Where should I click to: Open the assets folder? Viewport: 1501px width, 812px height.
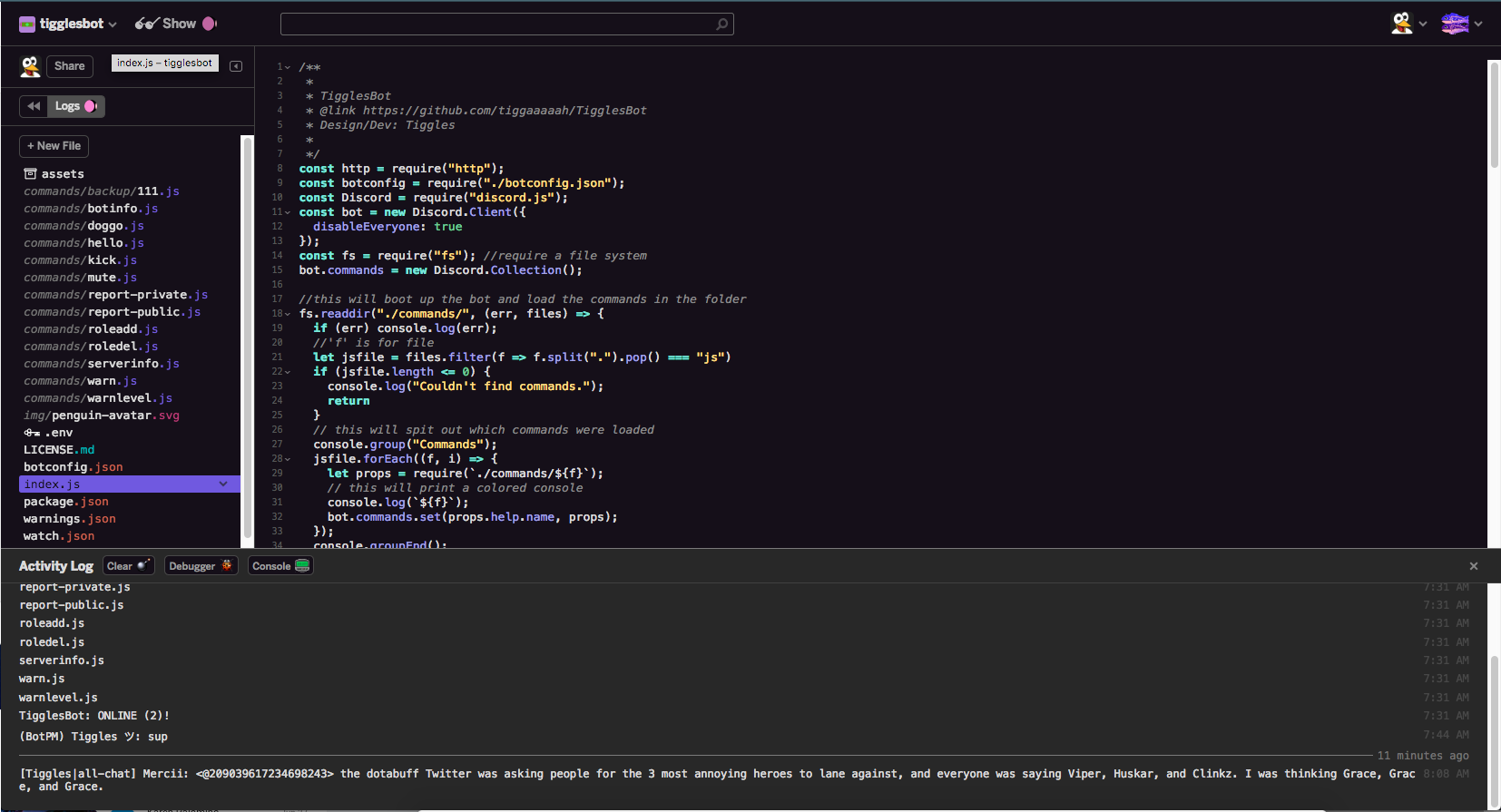point(54,174)
